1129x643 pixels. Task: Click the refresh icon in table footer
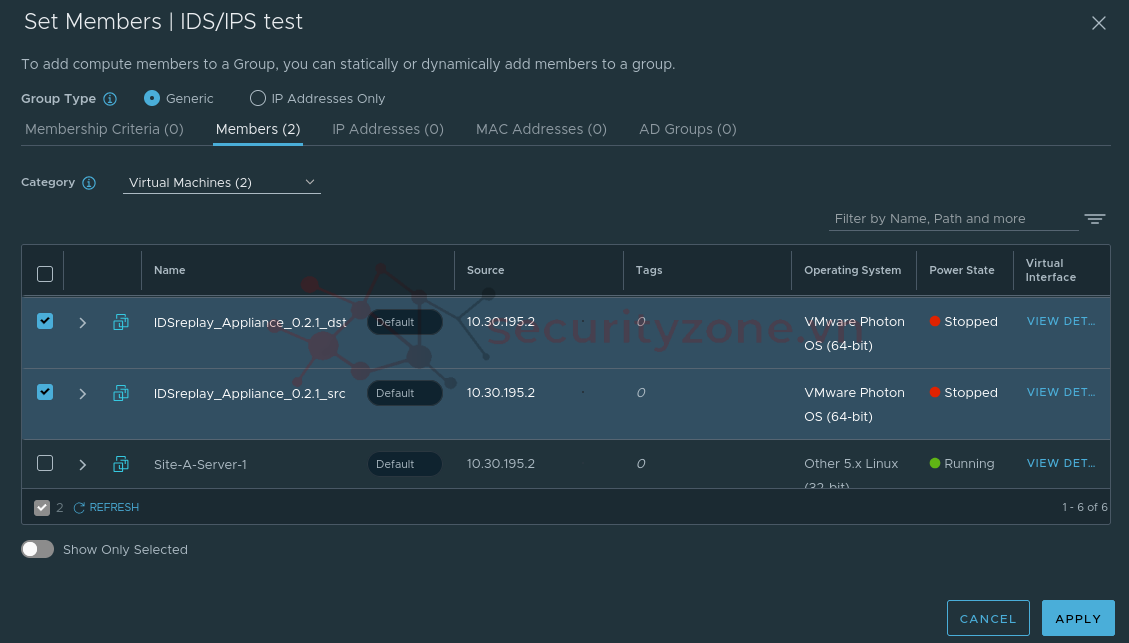[x=80, y=508]
